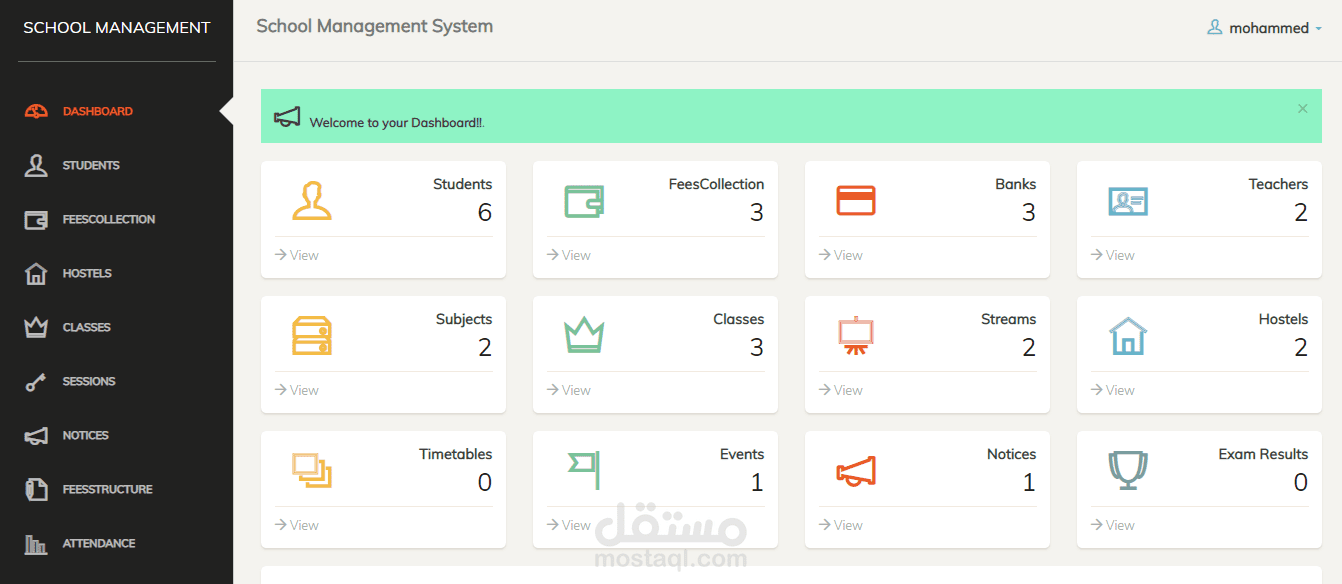The height and width of the screenshot is (584, 1342).
Task: Click the easel board icon on Streams card
Action: click(856, 336)
